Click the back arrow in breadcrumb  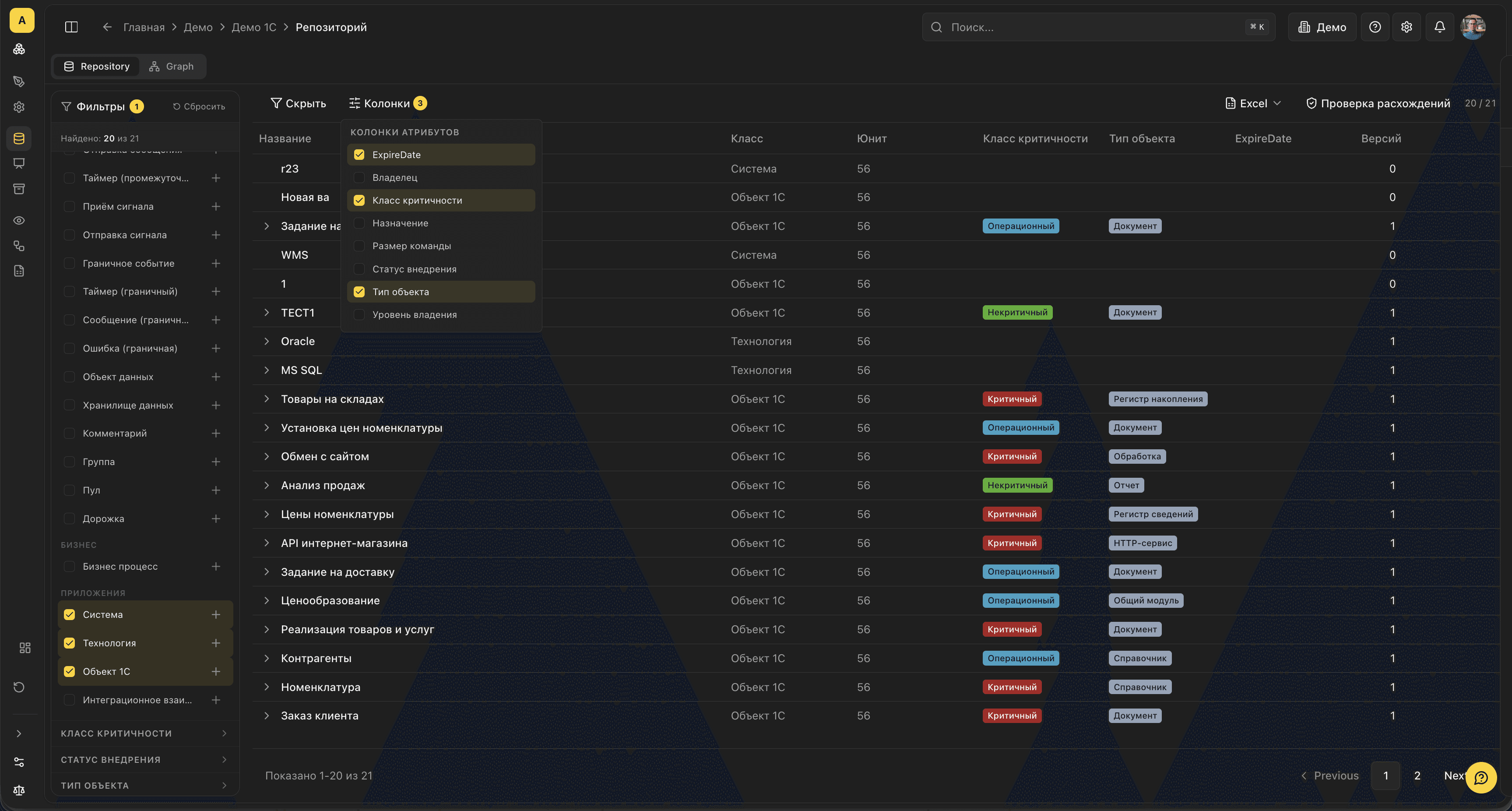(x=107, y=27)
